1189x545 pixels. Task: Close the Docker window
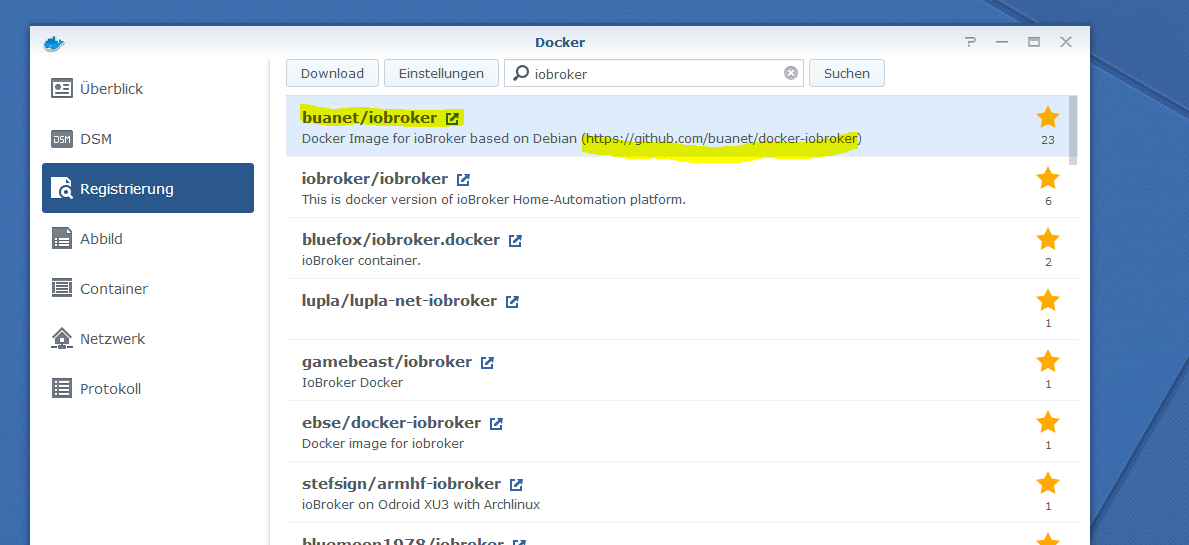1065,42
